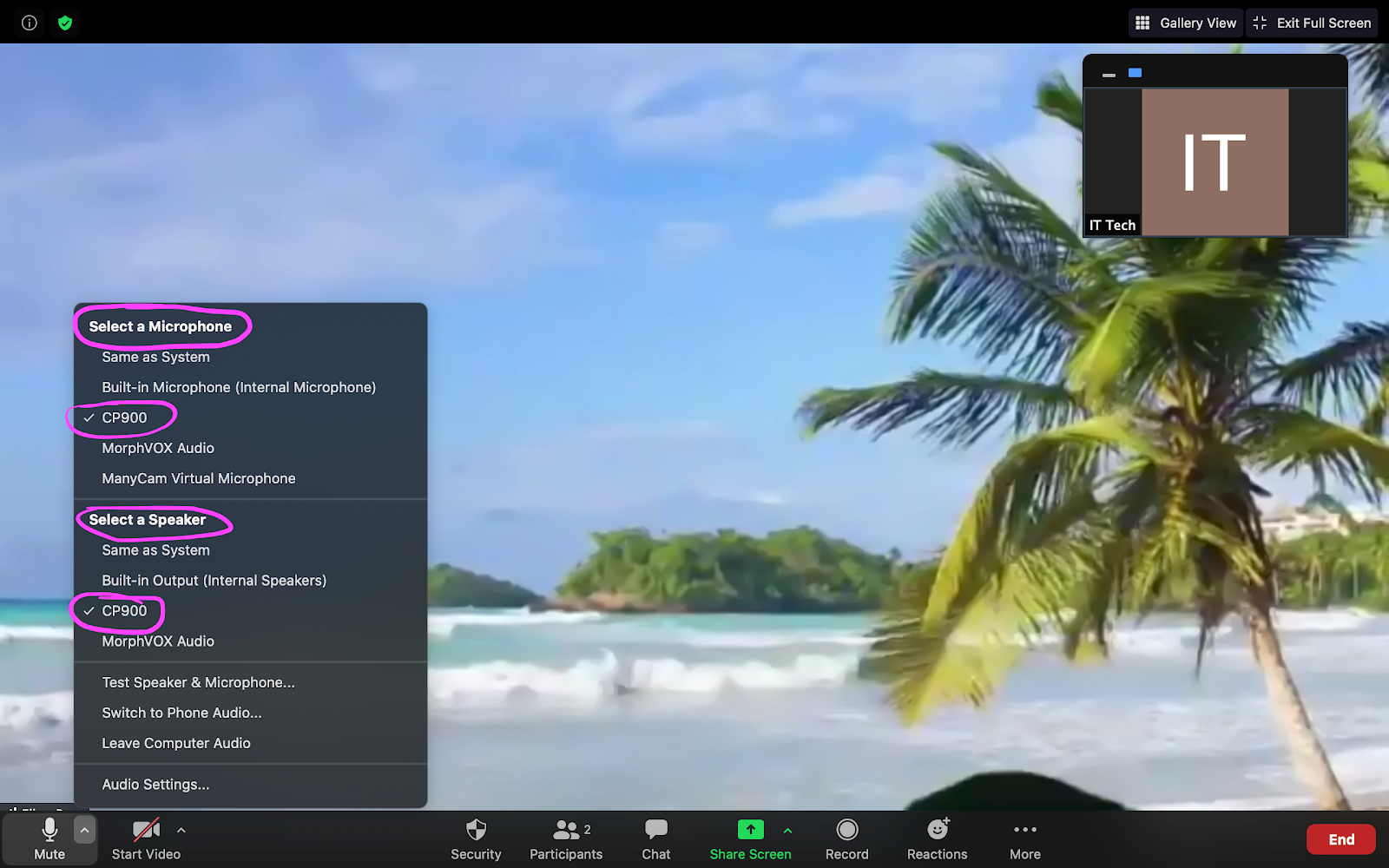
Task: Open the More options menu
Action: click(1025, 839)
